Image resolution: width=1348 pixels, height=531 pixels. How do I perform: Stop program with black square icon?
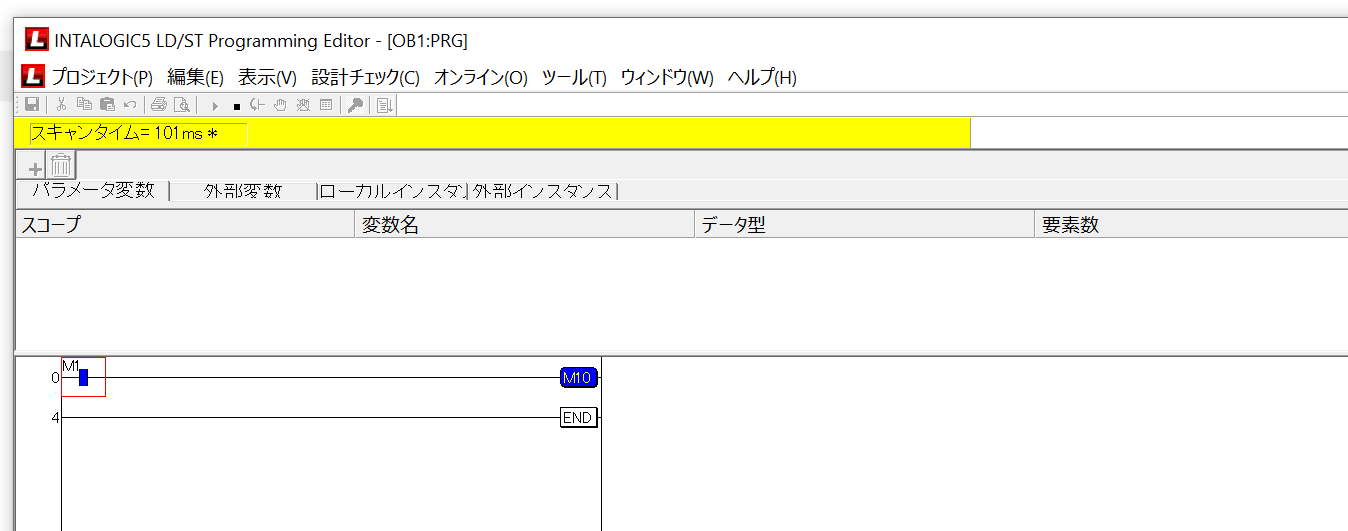tap(236, 105)
